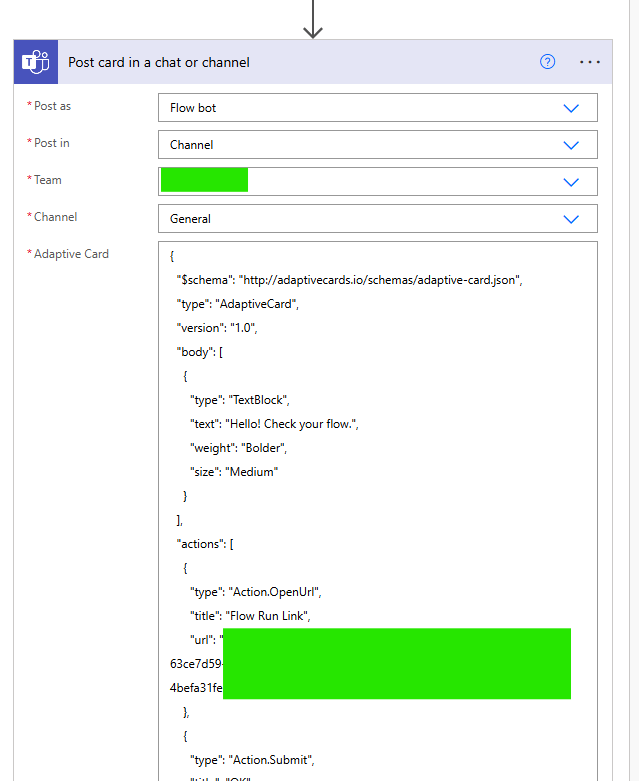The height and width of the screenshot is (781, 639).
Task: Click the Team field label
Action: coord(48,180)
